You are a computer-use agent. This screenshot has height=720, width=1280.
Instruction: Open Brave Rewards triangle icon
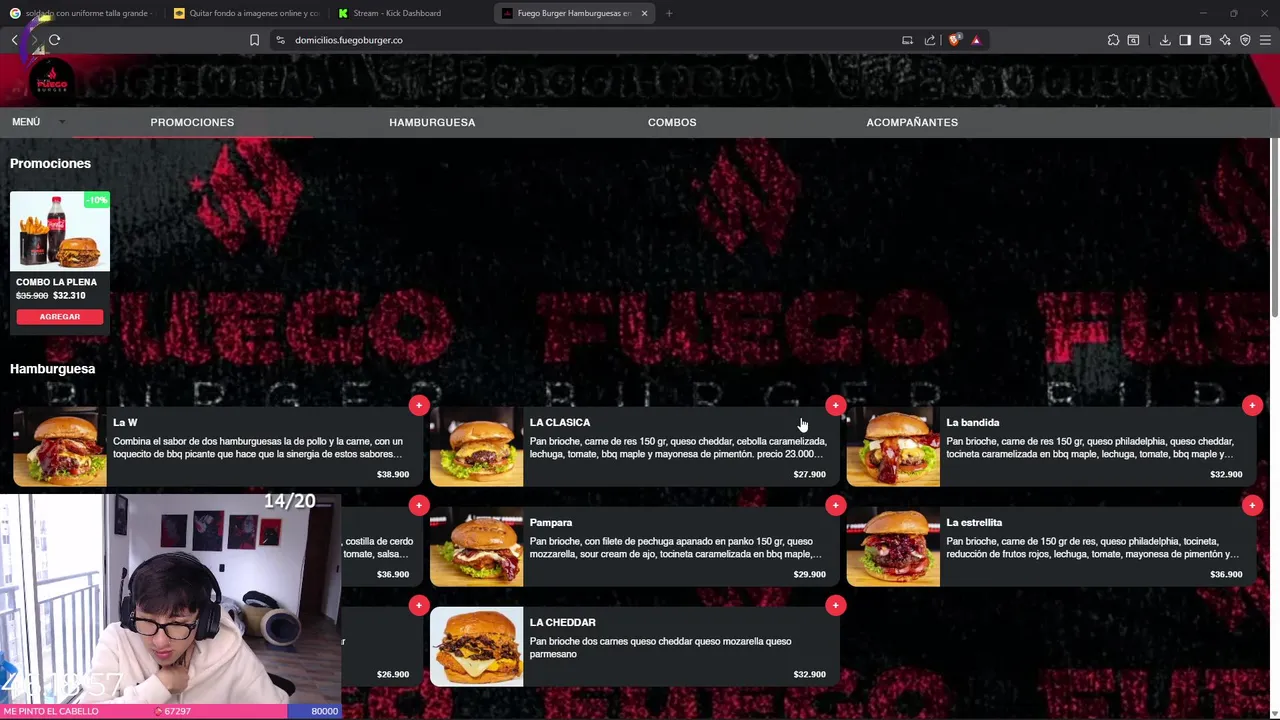pos(976,40)
